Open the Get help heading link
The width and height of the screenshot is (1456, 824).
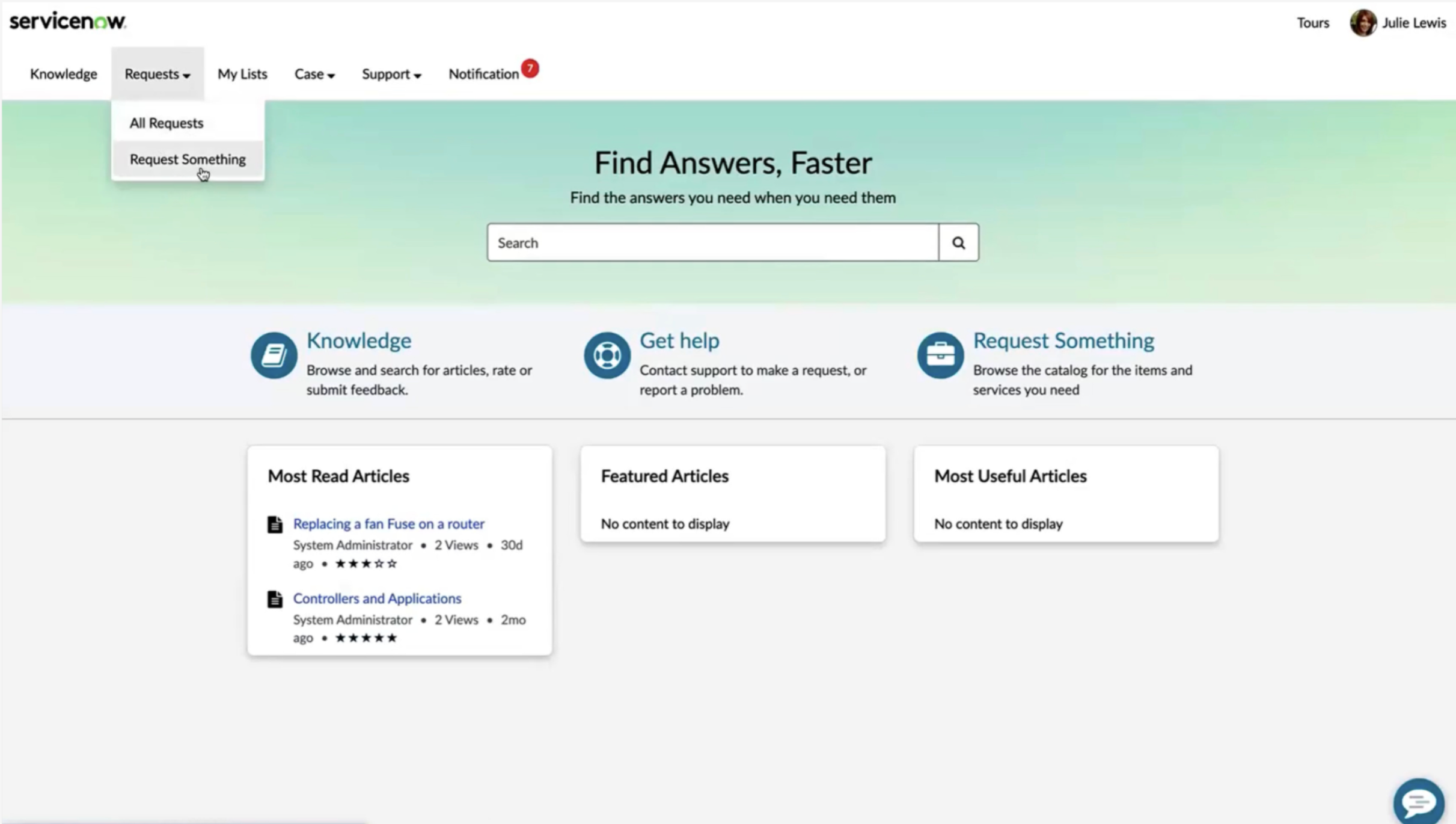[679, 340]
